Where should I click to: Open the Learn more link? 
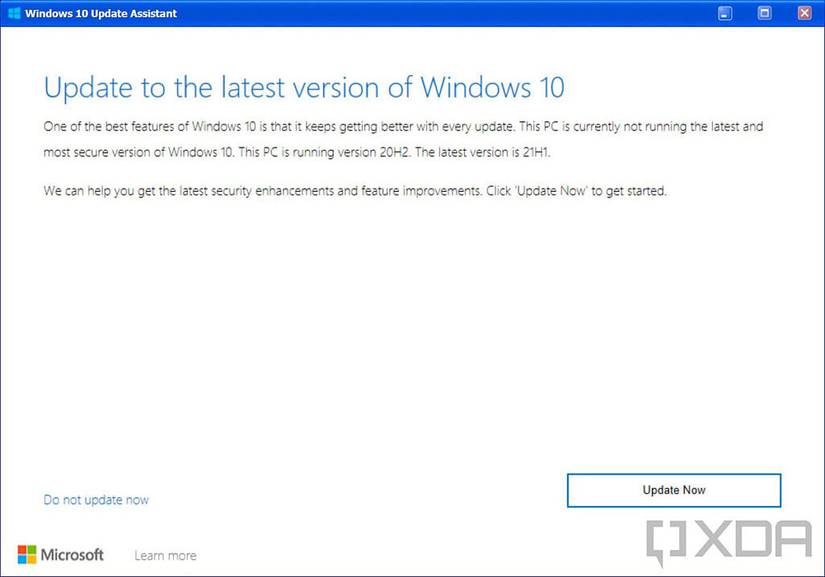coord(165,555)
